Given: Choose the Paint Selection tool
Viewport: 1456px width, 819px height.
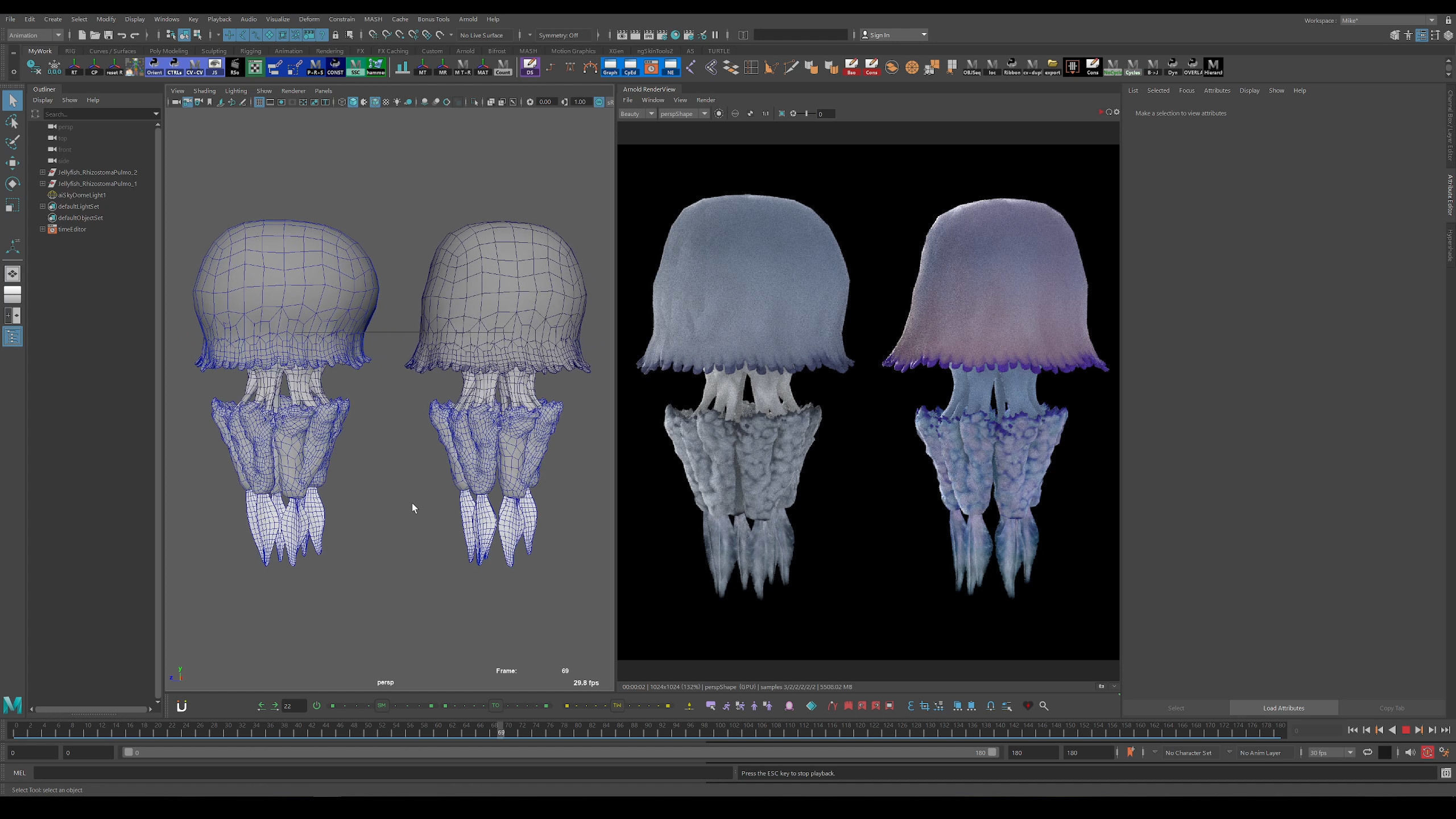Looking at the screenshot, I should [13, 142].
